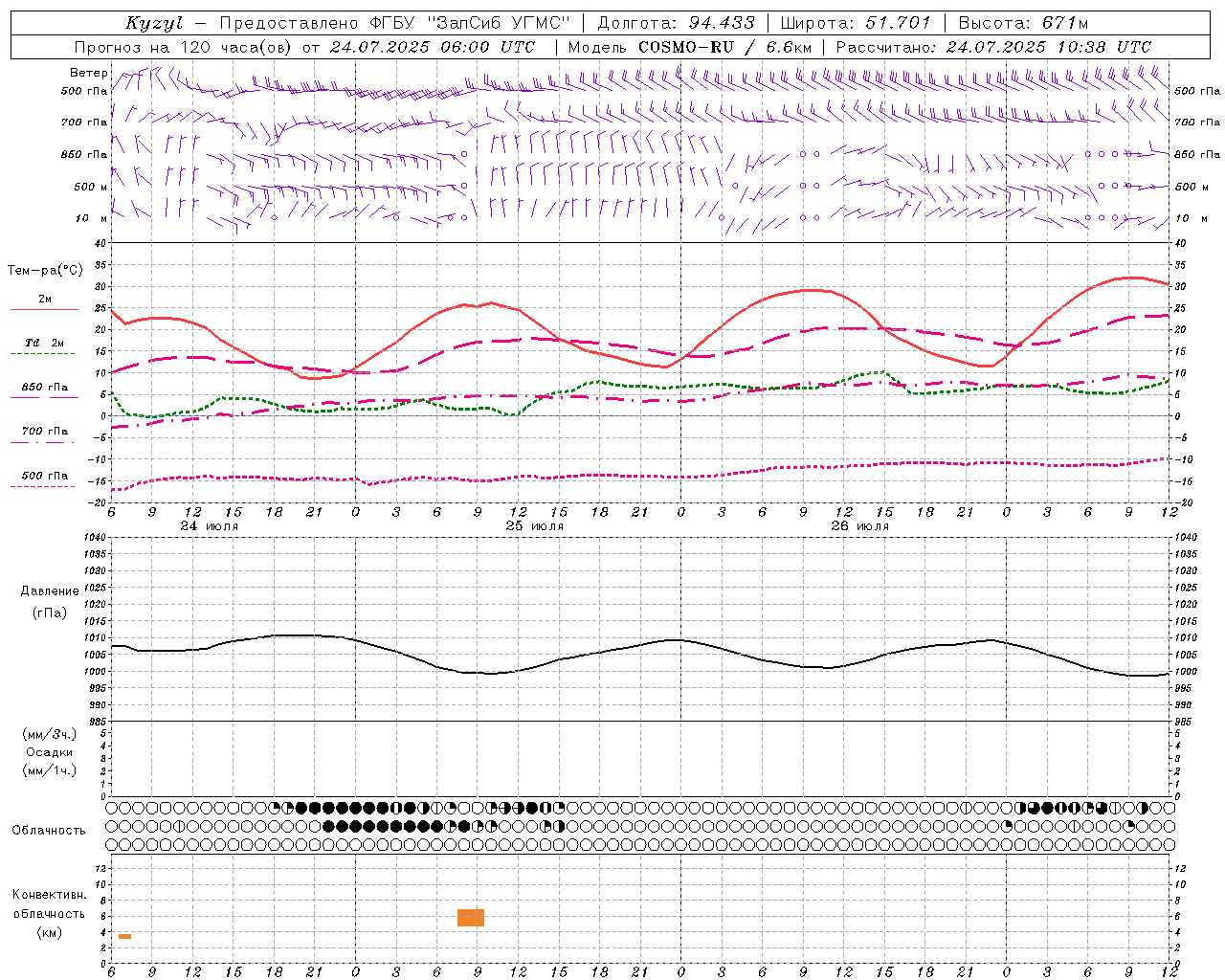Click the large orange convective cloud bar

tap(471, 918)
